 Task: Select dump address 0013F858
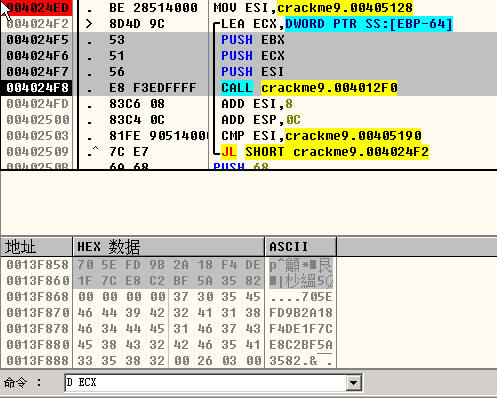[38, 265]
